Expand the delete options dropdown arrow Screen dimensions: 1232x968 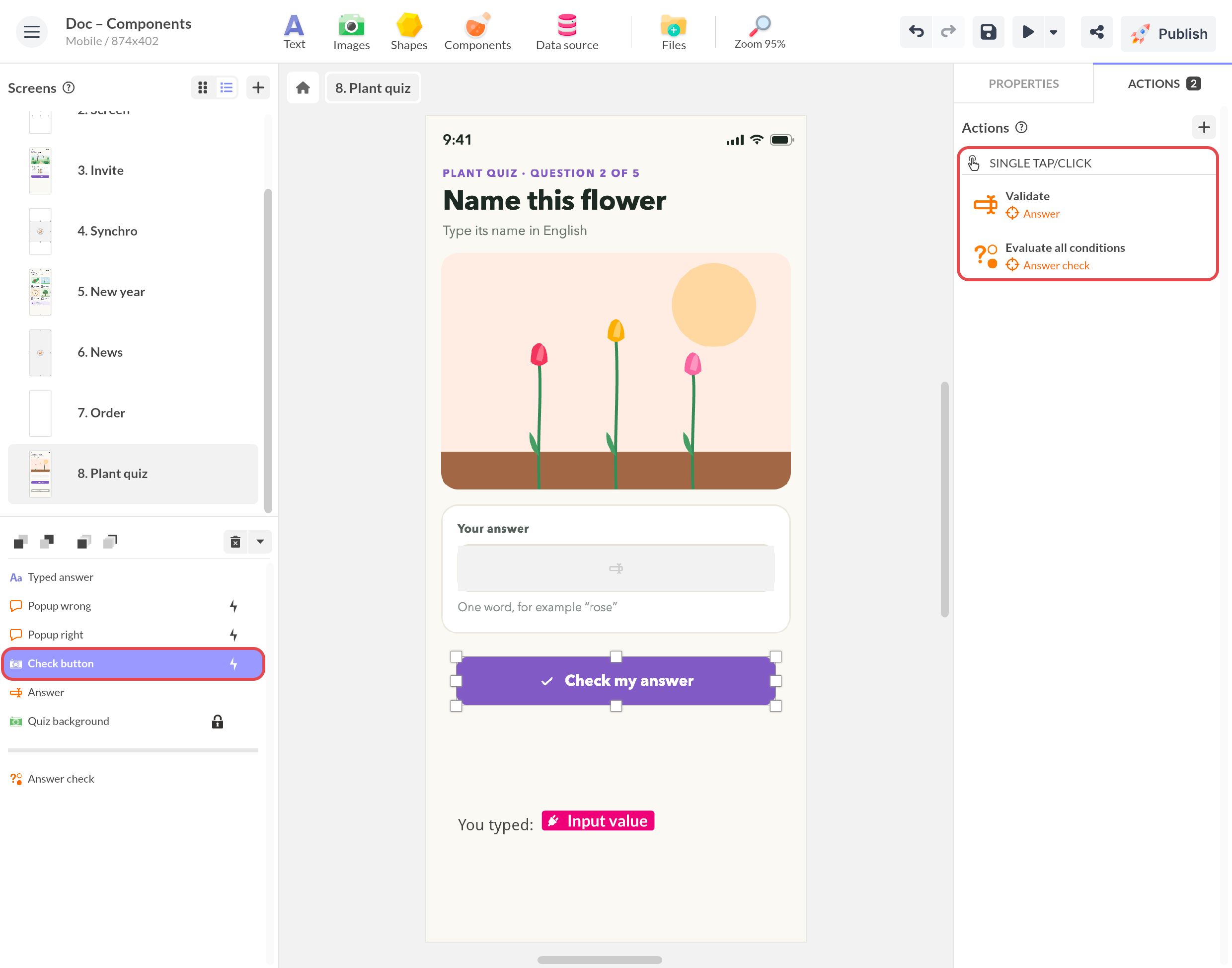pos(260,542)
